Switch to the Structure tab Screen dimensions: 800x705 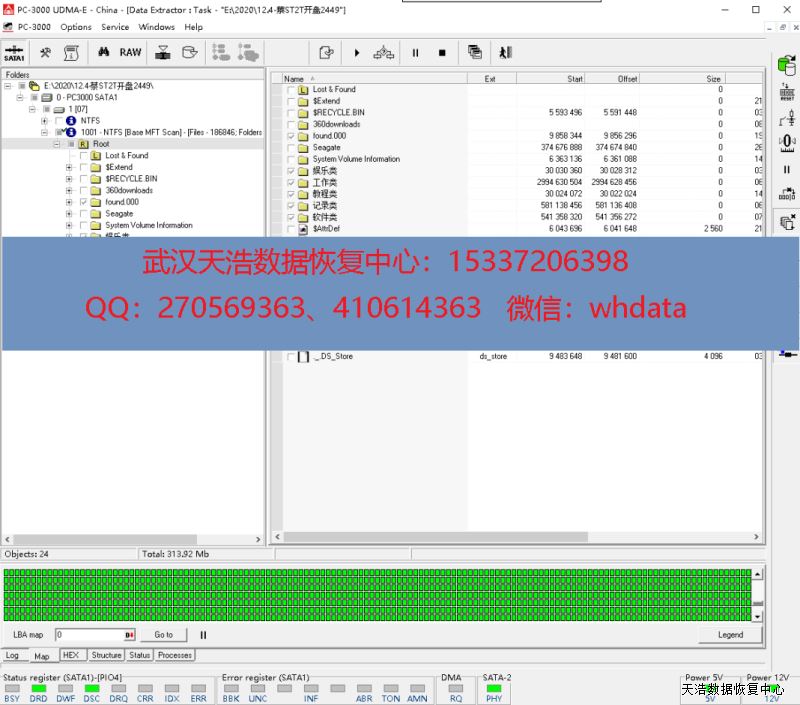point(106,656)
